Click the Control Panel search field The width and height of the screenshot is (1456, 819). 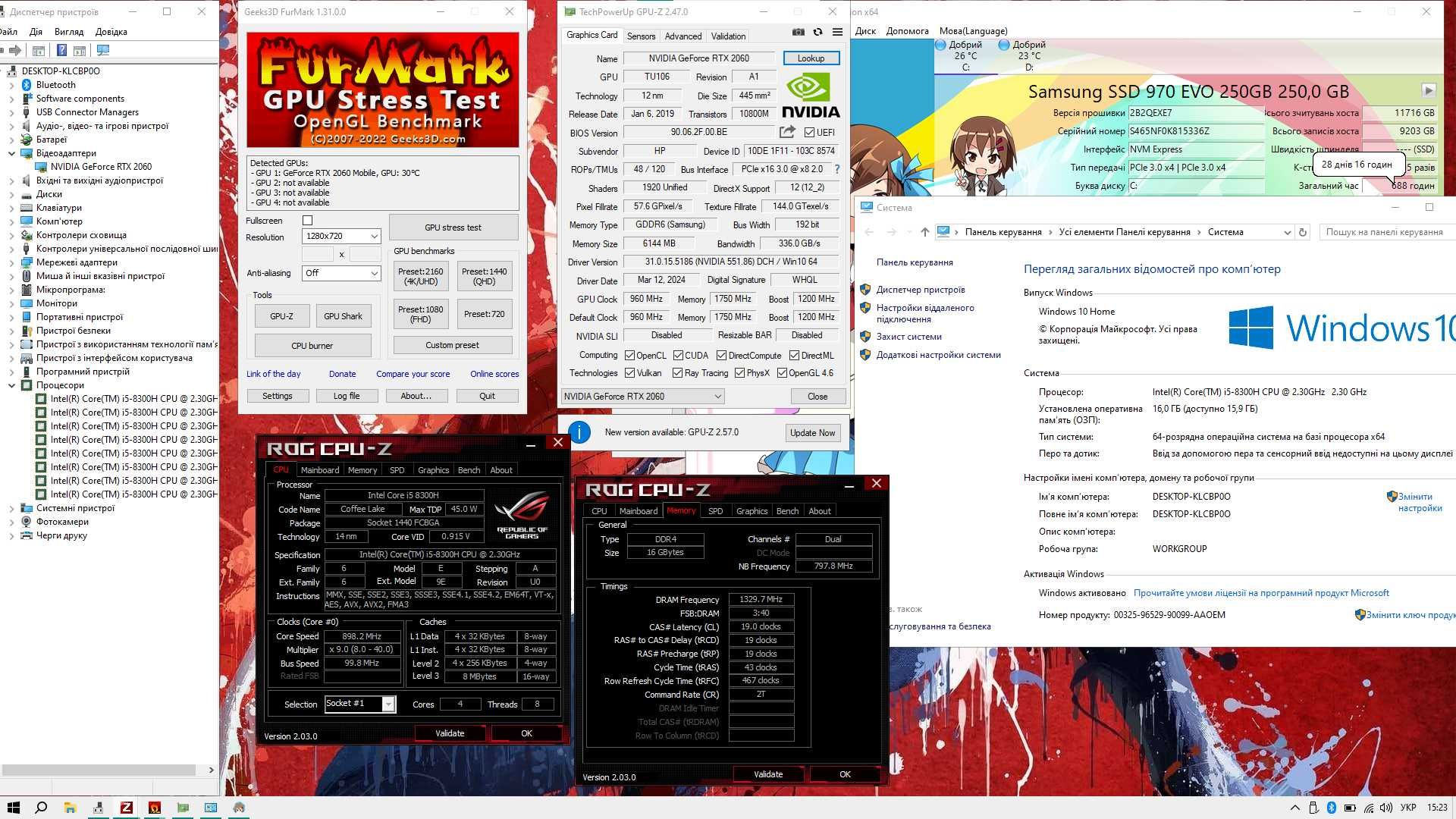click(x=1387, y=232)
